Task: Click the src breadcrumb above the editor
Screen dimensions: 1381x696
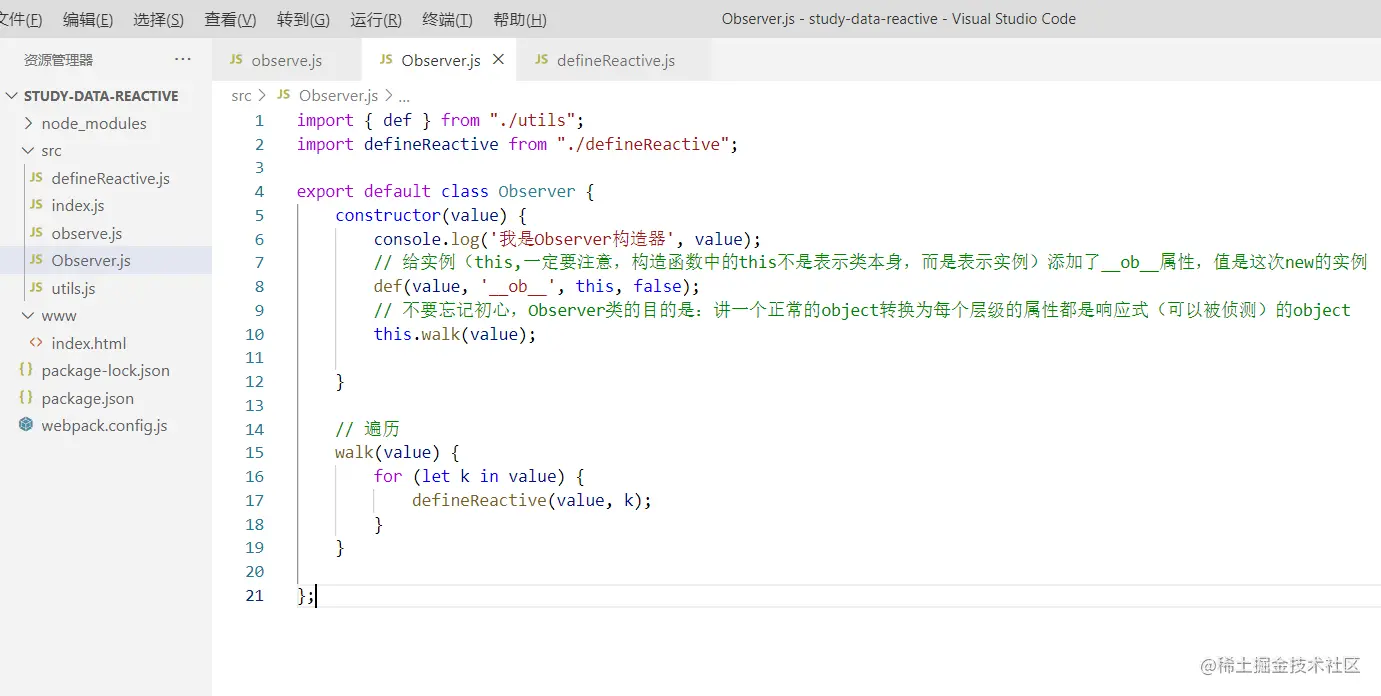Action: [x=241, y=95]
